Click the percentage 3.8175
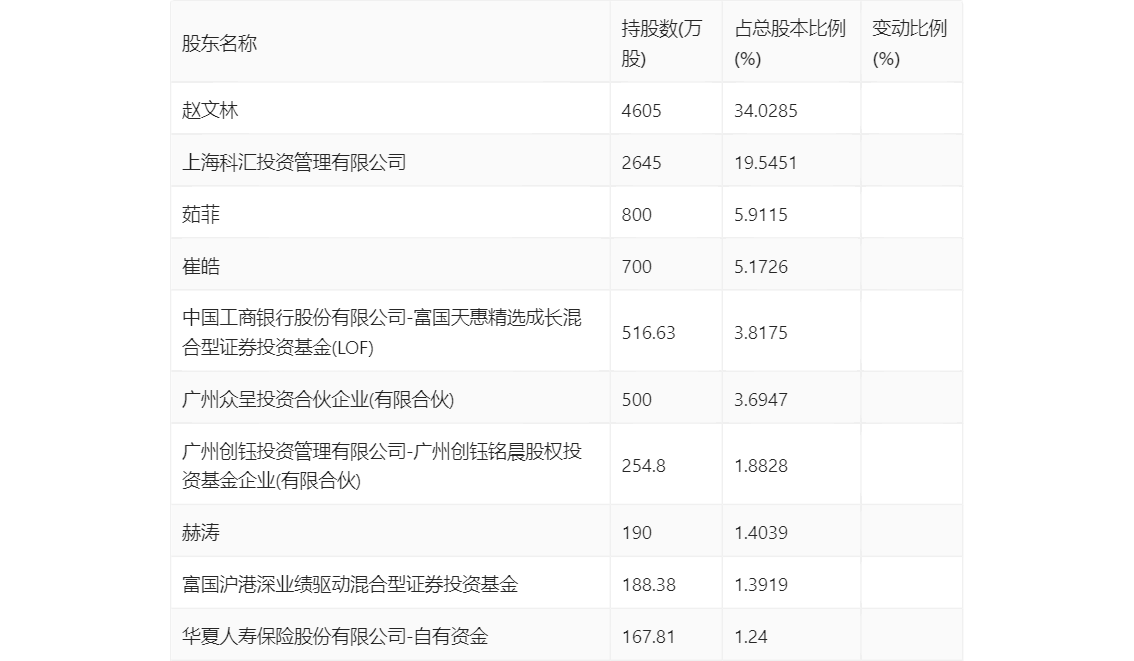 pyautogui.click(x=761, y=333)
